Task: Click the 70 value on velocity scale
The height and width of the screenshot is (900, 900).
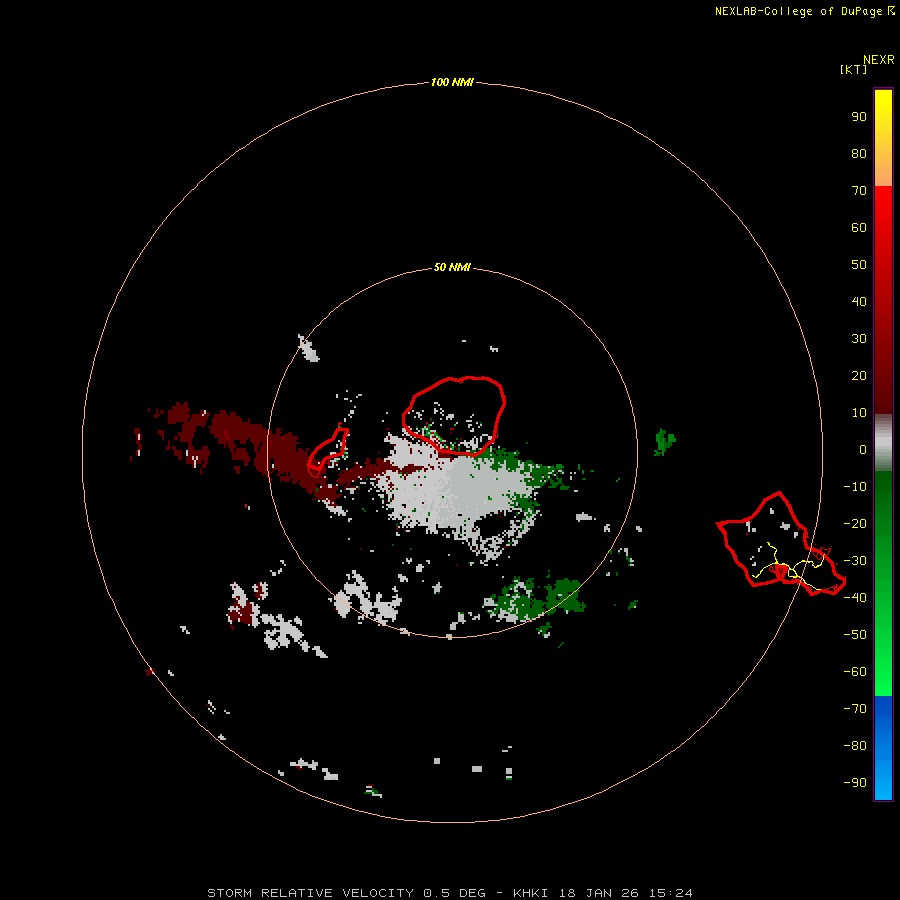Action: [x=859, y=191]
